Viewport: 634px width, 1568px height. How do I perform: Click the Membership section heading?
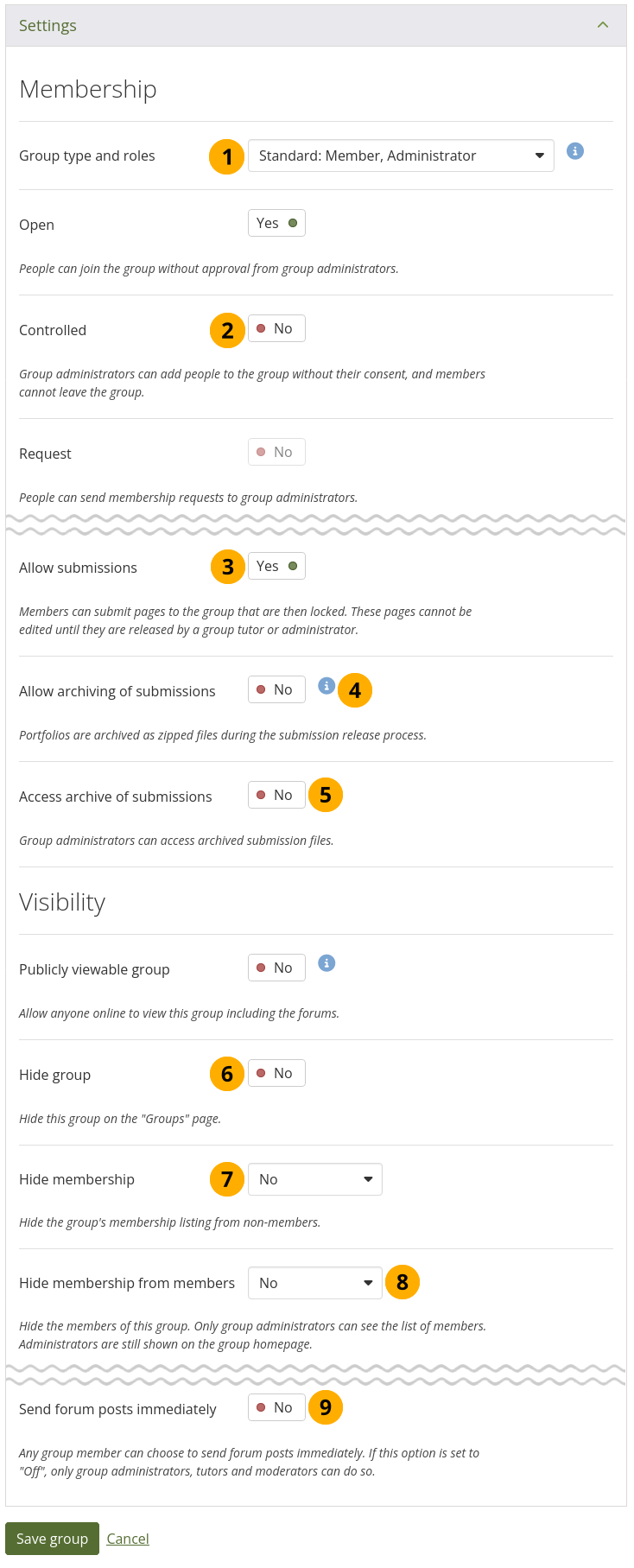88,90
